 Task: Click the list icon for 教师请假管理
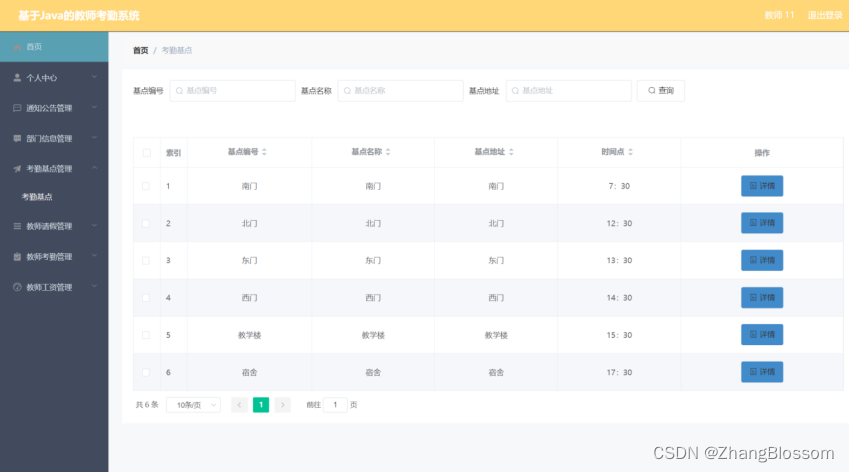pyautogui.click(x=17, y=226)
